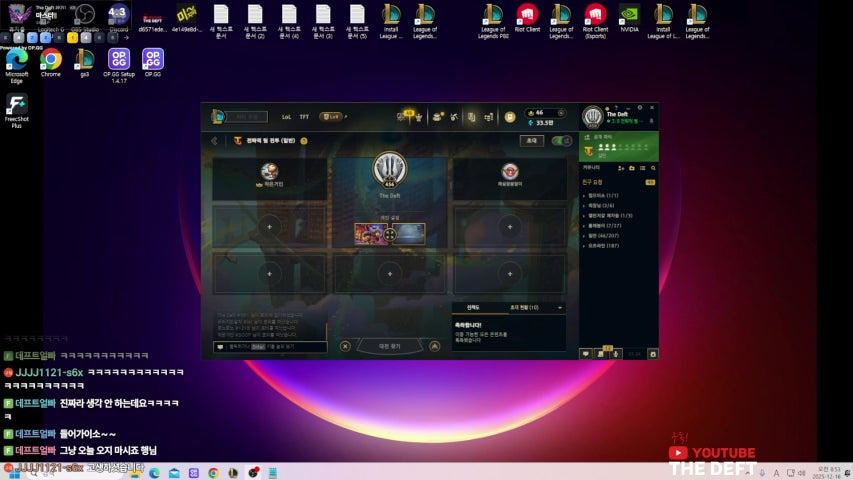Add player in empty top-left slot
The height and width of the screenshot is (480, 853).
[269, 227]
